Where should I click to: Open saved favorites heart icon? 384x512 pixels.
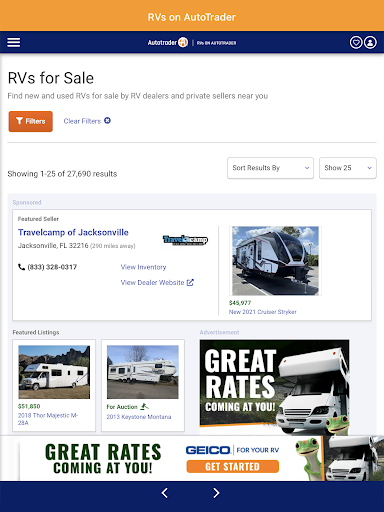coord(356,42)
